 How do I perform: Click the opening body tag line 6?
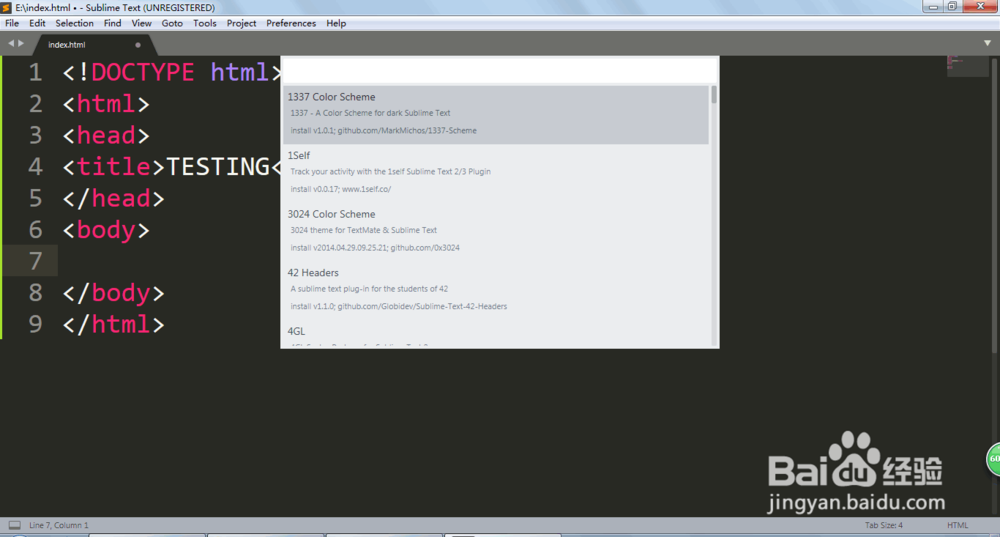coord(106,230)
